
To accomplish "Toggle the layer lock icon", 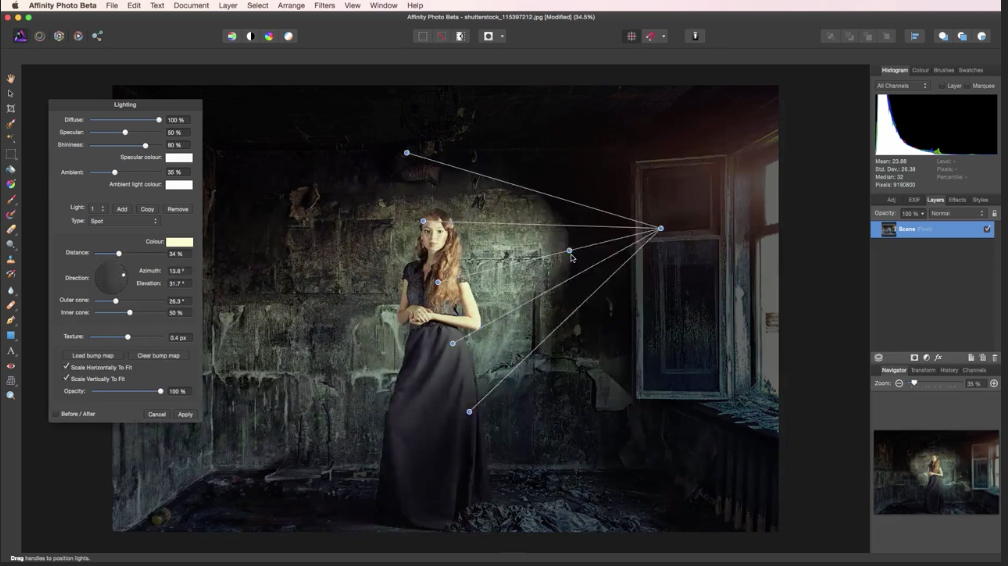I will tap(994, 213).
